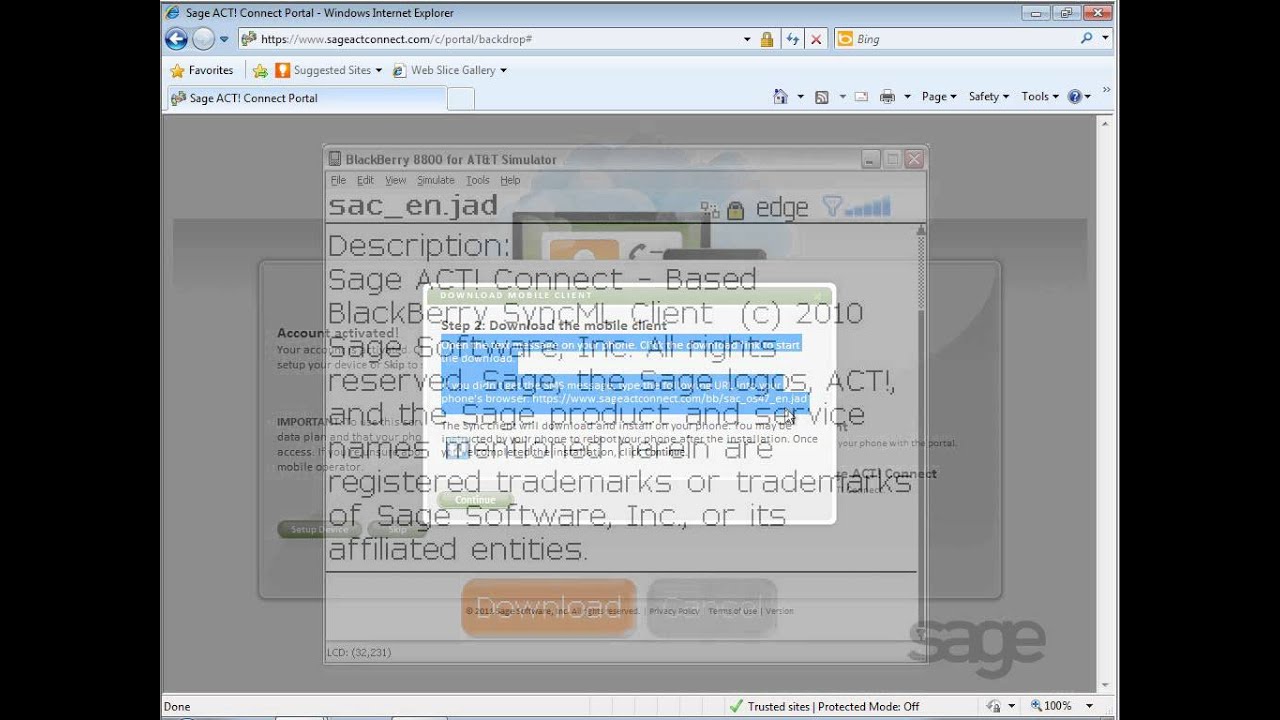The image size is (1280, 720).
Task: Click Add to Favorites Bar icon
Action: click(x=260, y=70)
